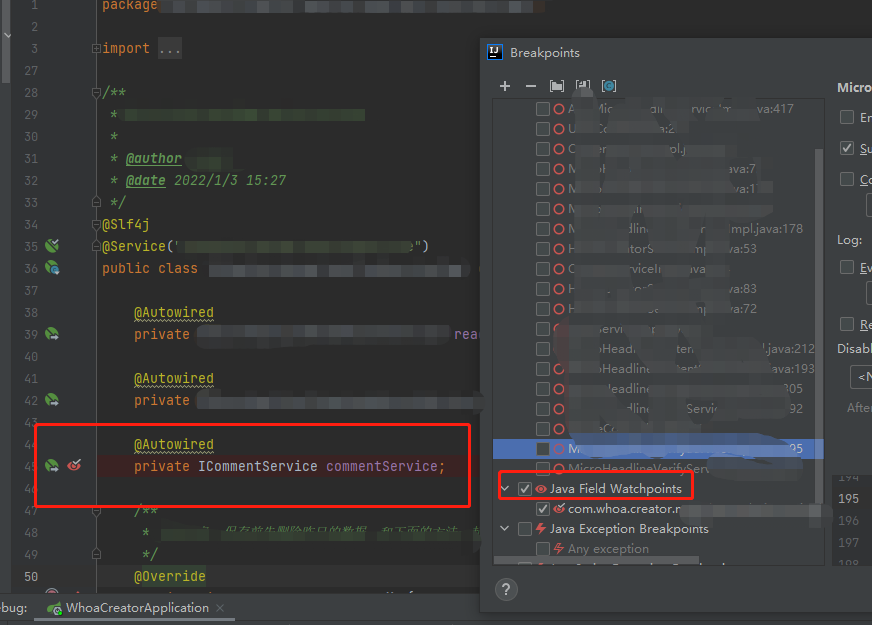Click the chevron at top-left editor edge

coord(7,36)
